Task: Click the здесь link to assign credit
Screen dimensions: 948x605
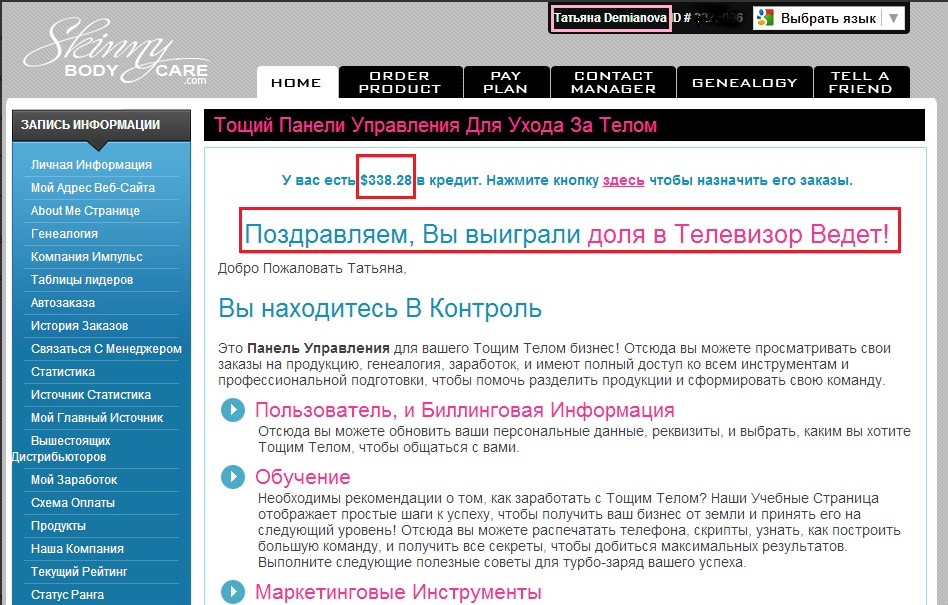Action: point(623,180)
